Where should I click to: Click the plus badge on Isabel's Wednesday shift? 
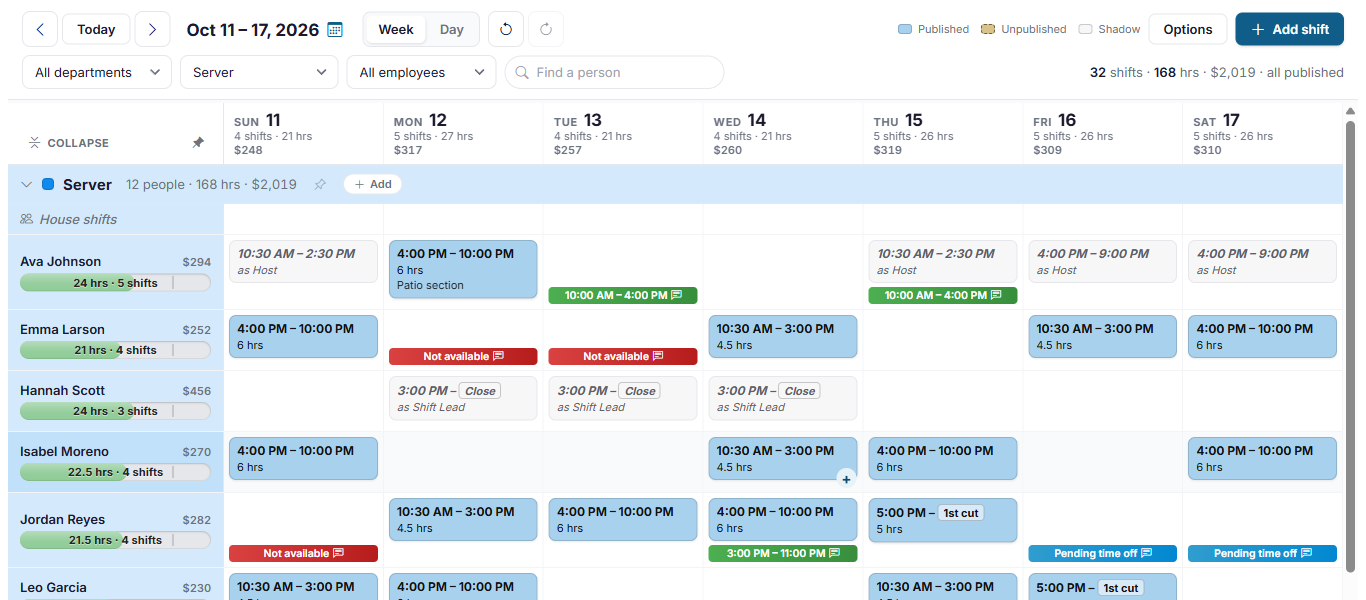846,479
